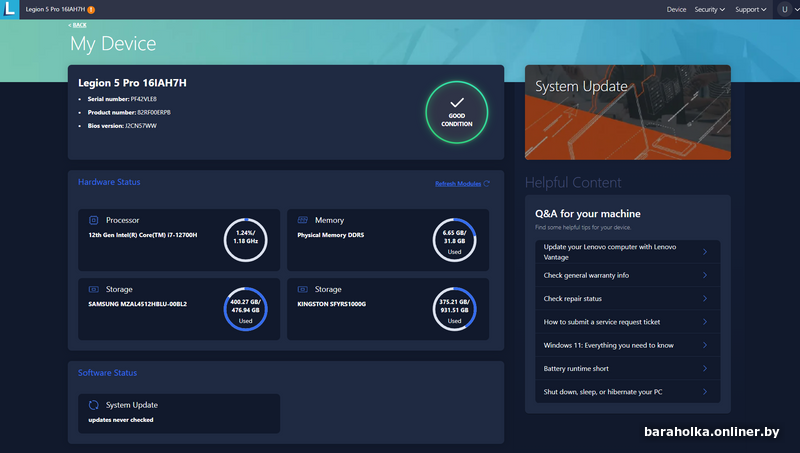Click the updates never checked text
Viewport: 800px width, 453px height.
tap(121, 420)
